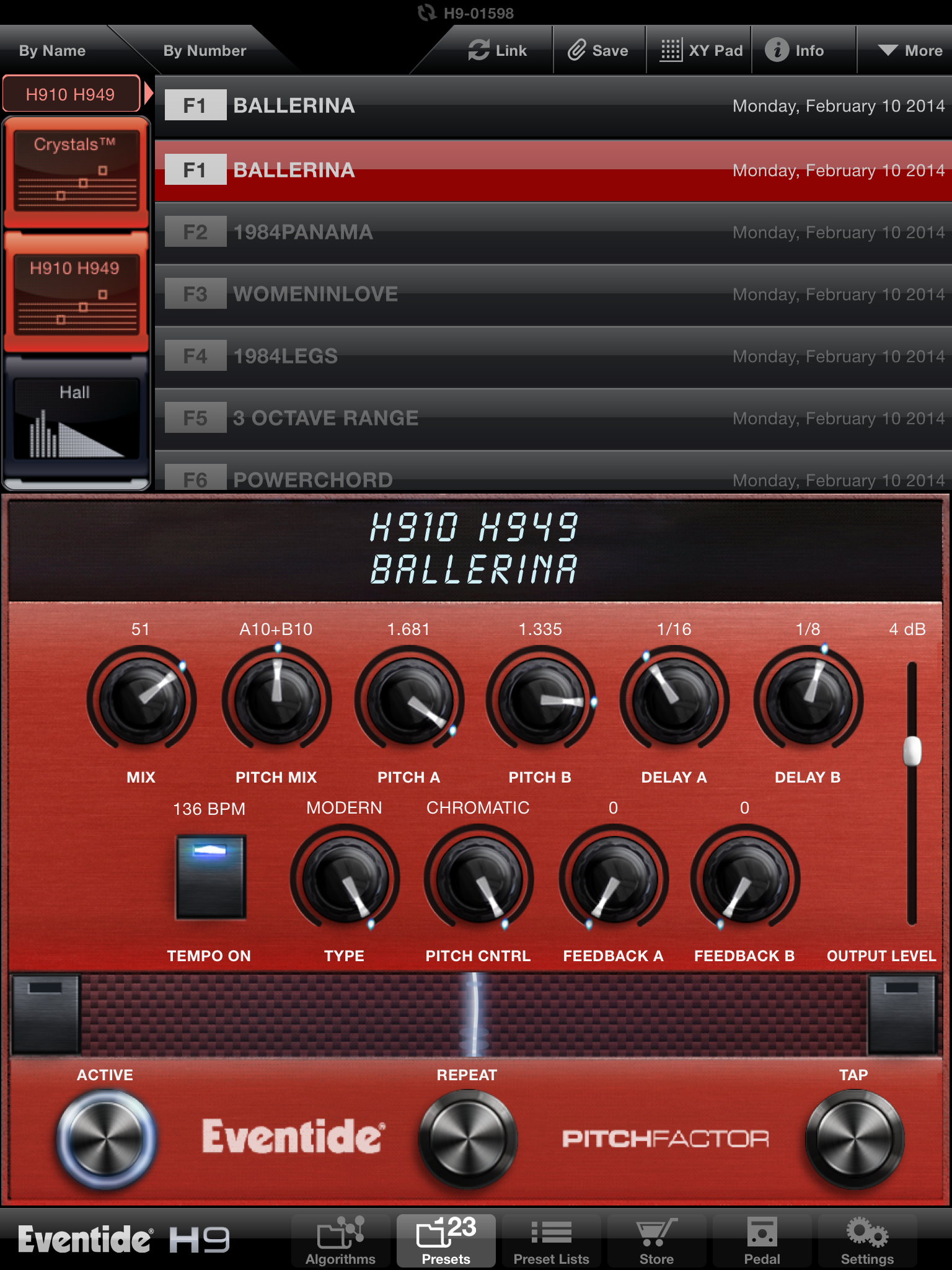Expand the More dropdown menu

[x=910, y=50]
